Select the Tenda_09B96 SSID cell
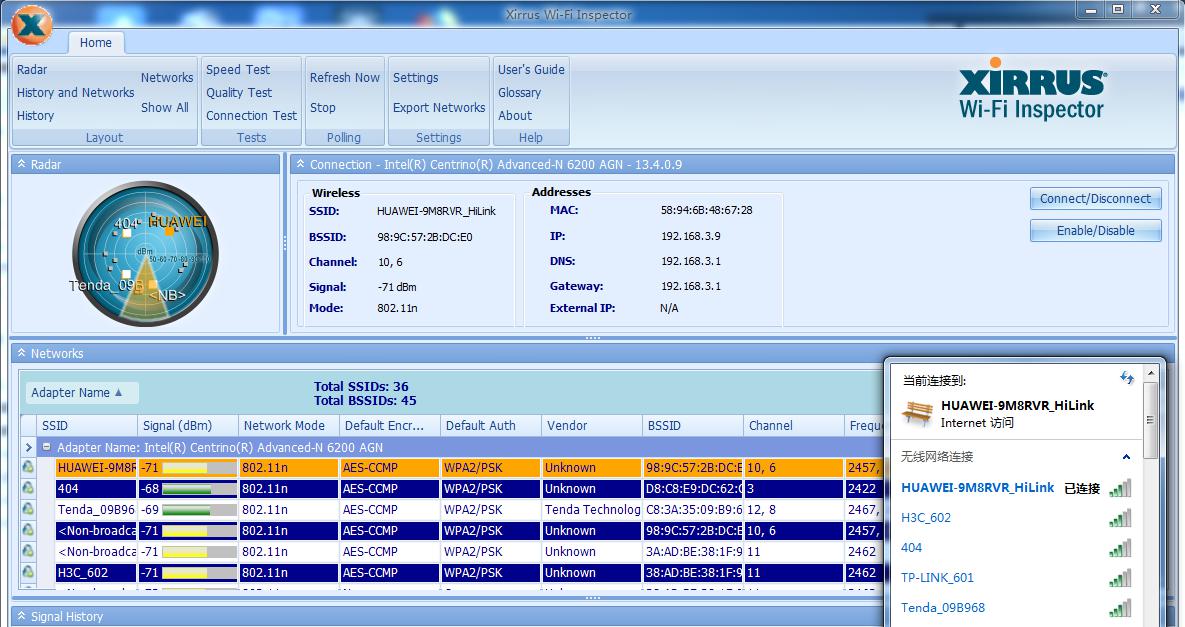This screenshot has width=1185, height=627. [96, 509]
